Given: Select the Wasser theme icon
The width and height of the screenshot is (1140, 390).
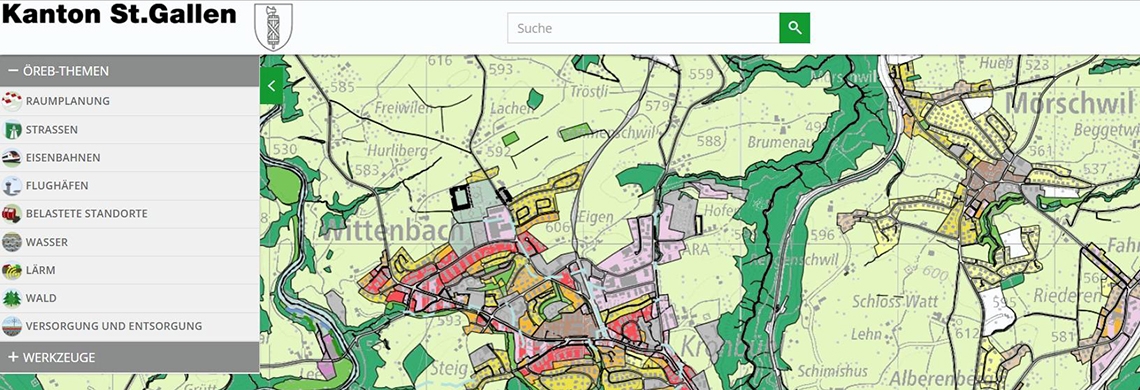Looking at the screenshot, I should tap(12, 242).
